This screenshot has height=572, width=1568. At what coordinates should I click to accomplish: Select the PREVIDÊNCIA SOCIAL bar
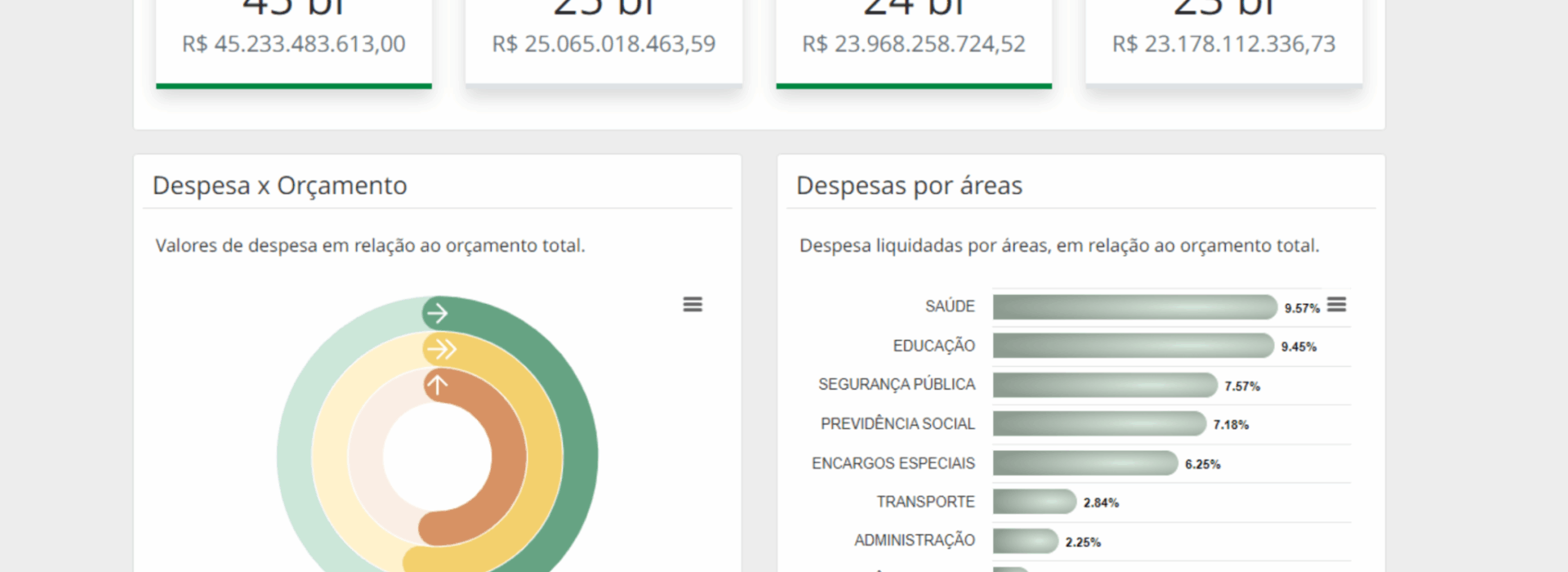coord(1098,424)
